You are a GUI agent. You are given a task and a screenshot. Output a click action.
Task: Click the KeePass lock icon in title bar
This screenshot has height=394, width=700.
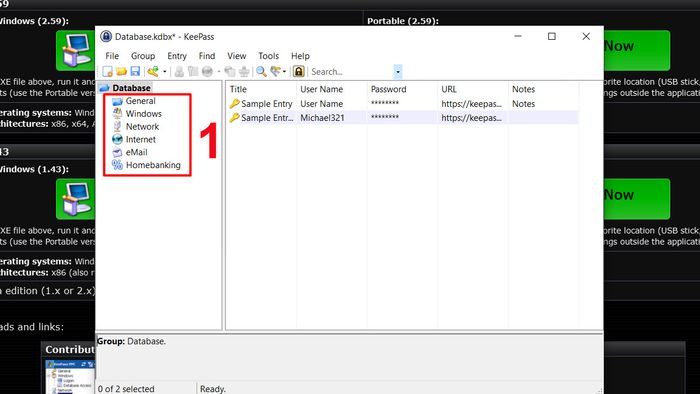coord(106,36)
